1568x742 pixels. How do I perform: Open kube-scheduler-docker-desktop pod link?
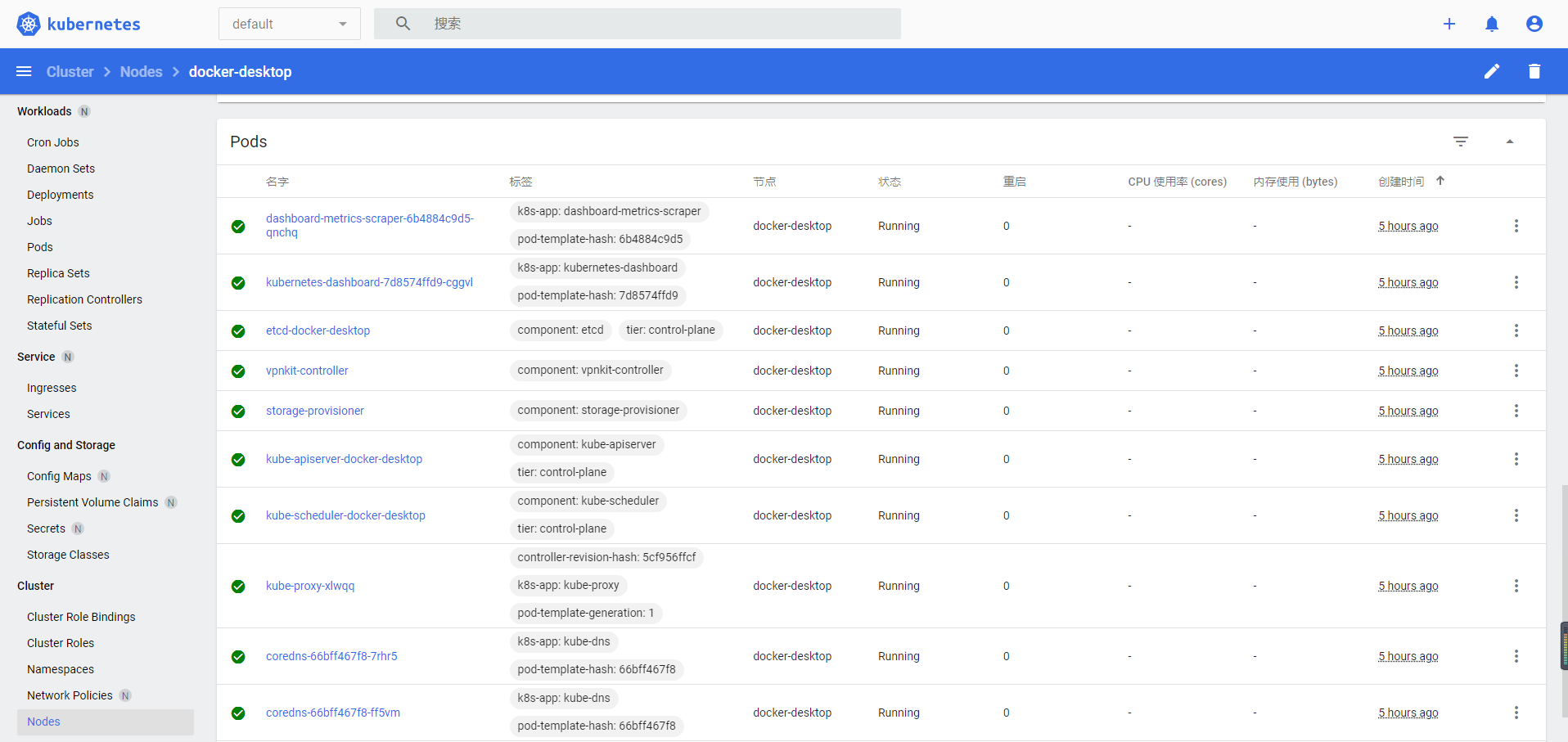(345, 515)
